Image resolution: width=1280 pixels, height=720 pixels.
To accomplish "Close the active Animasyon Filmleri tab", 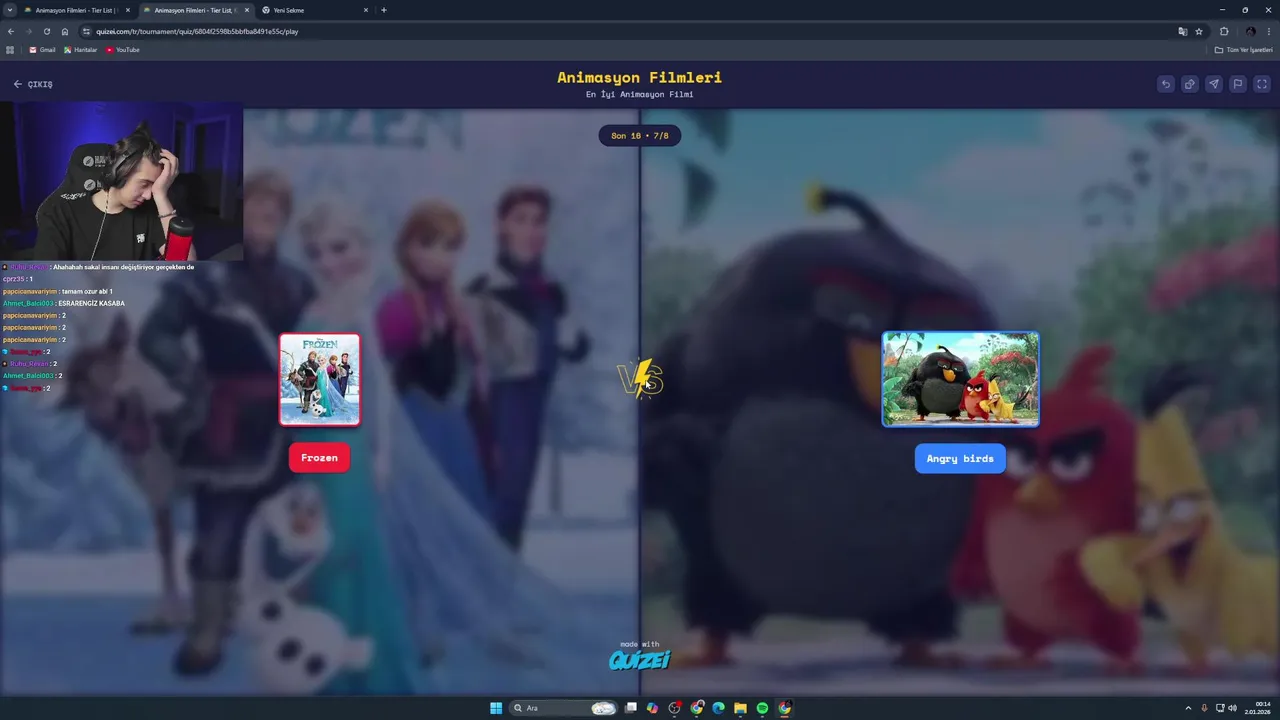I will [x=247, y=10].
